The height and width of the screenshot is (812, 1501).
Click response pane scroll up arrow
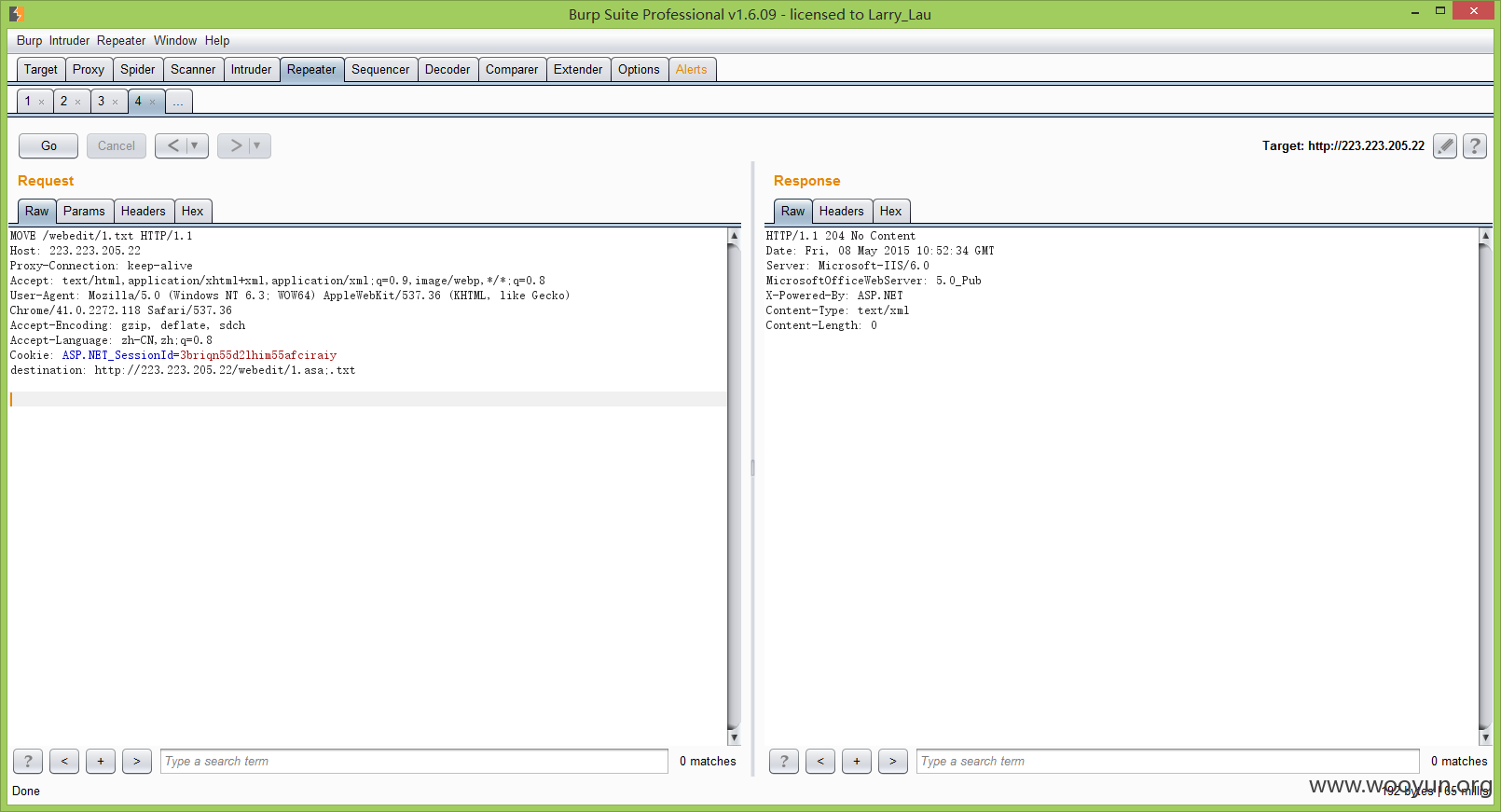(x=1485, y=236)
